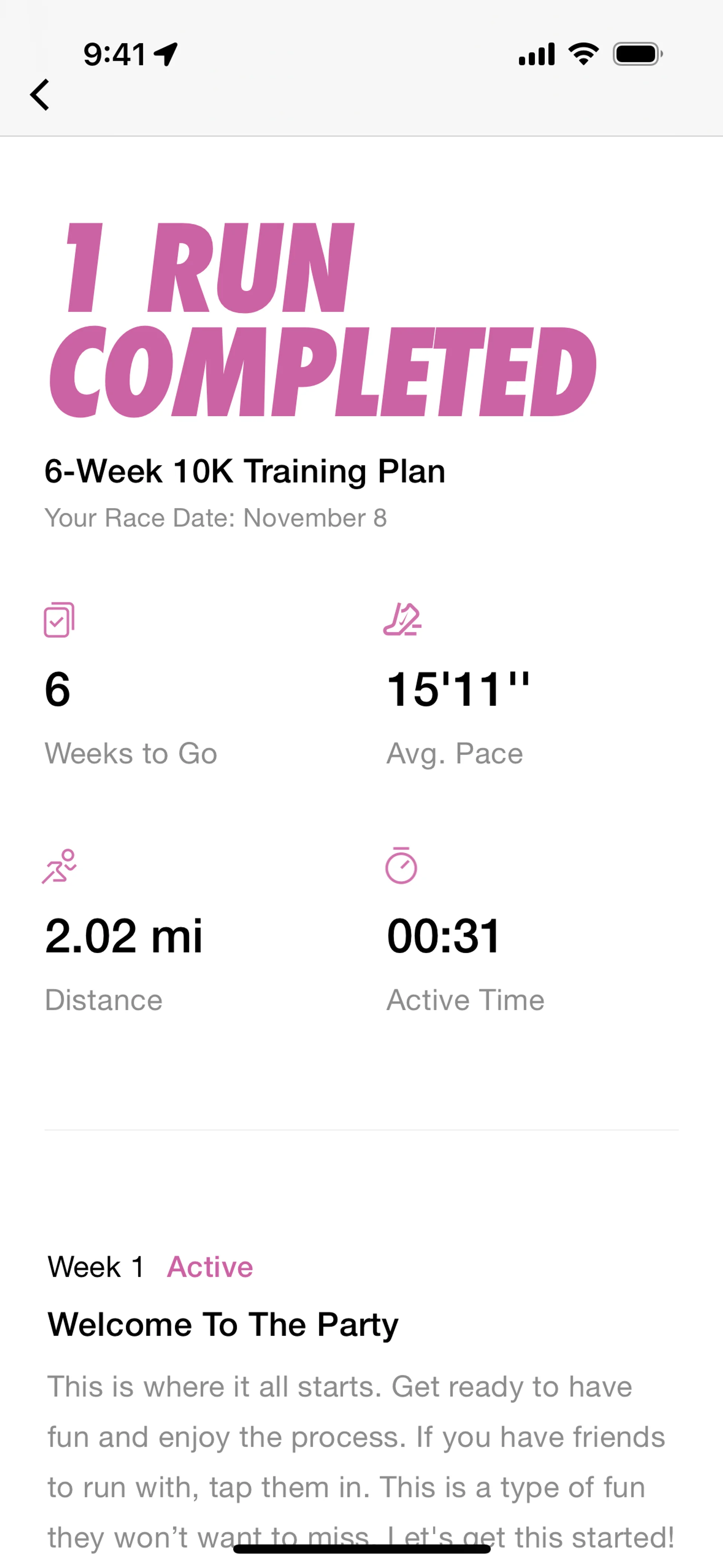This screenshot has height=1568, width=723.
Task: Tap the checklist icon above Weeks to Go
Action: click(x=59, y=620)
